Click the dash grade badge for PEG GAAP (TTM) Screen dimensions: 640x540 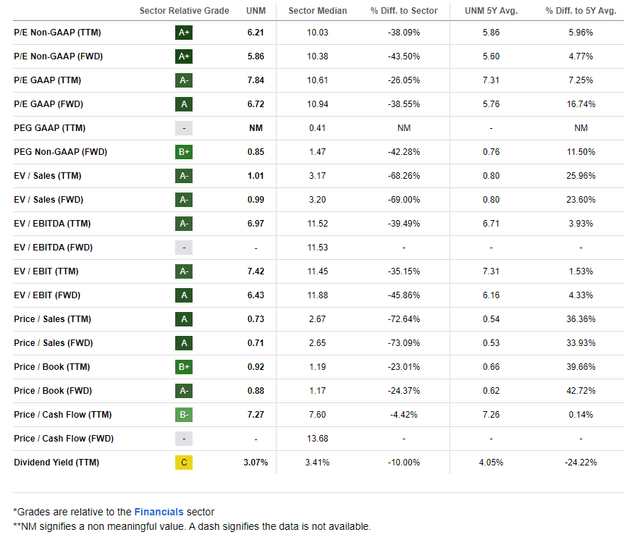pos(184,128)
